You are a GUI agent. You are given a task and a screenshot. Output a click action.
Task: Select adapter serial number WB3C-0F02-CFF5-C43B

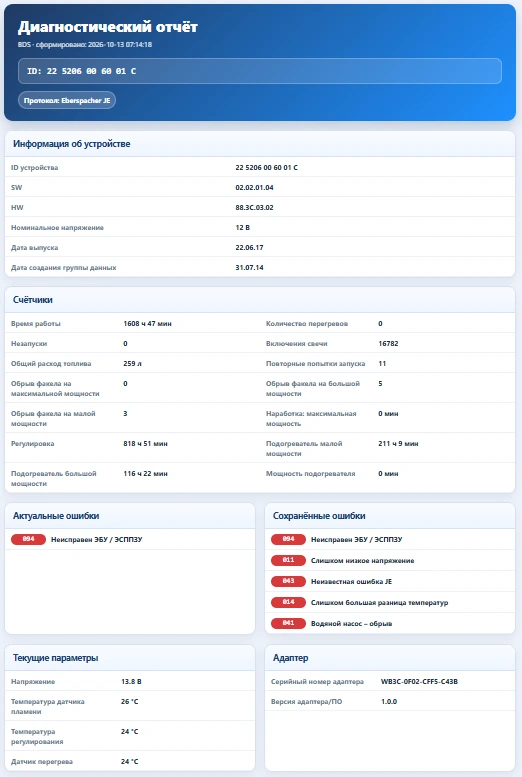pos(419,681)
